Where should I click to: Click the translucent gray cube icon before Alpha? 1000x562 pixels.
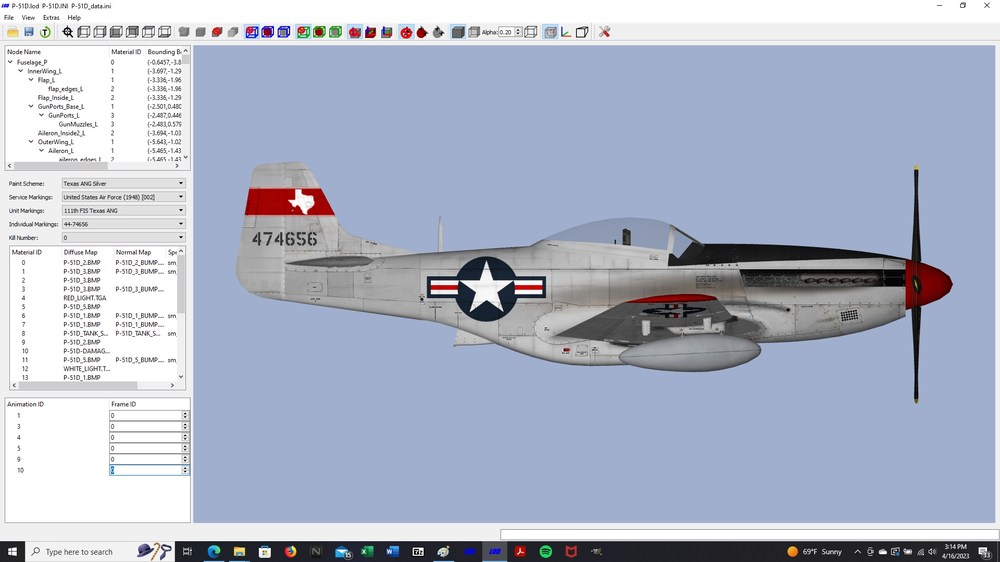(x=474, y=32)
